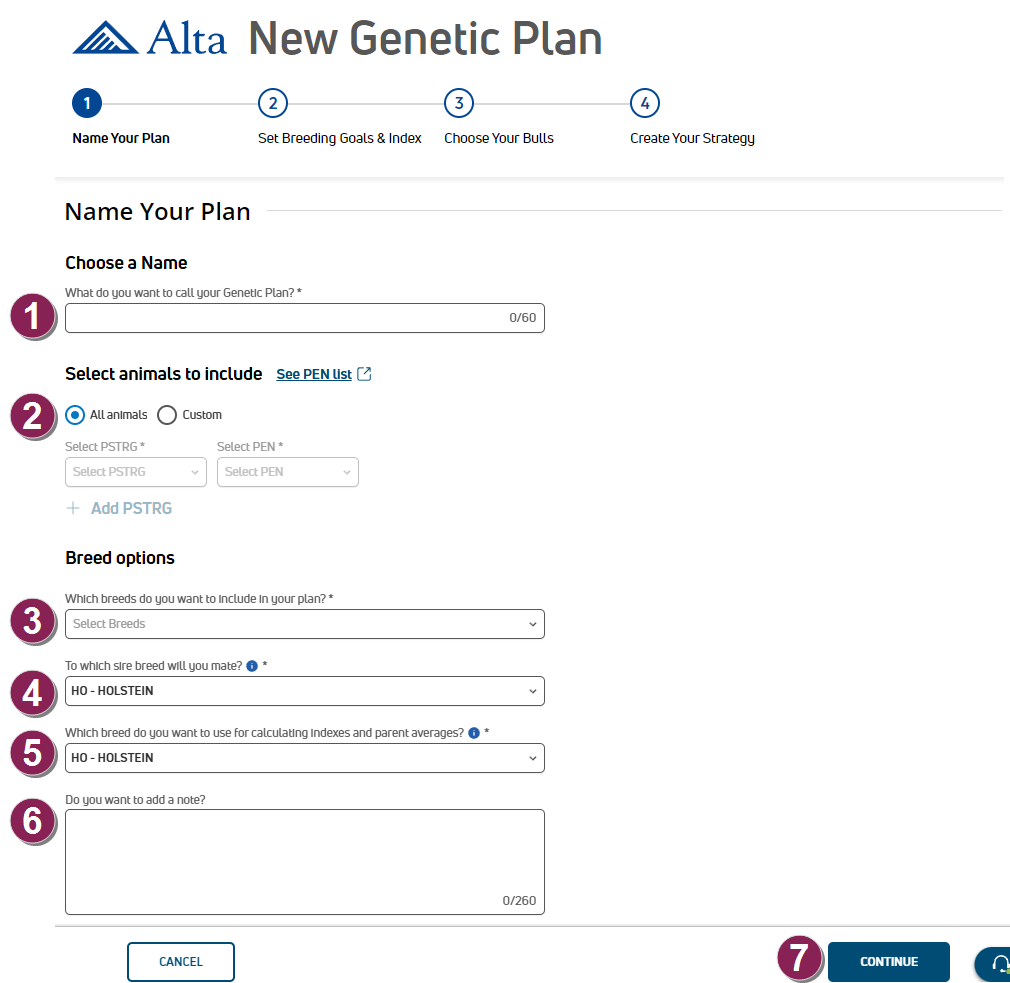Click the plus icon for Add PSTRG

tap(73, 508)
